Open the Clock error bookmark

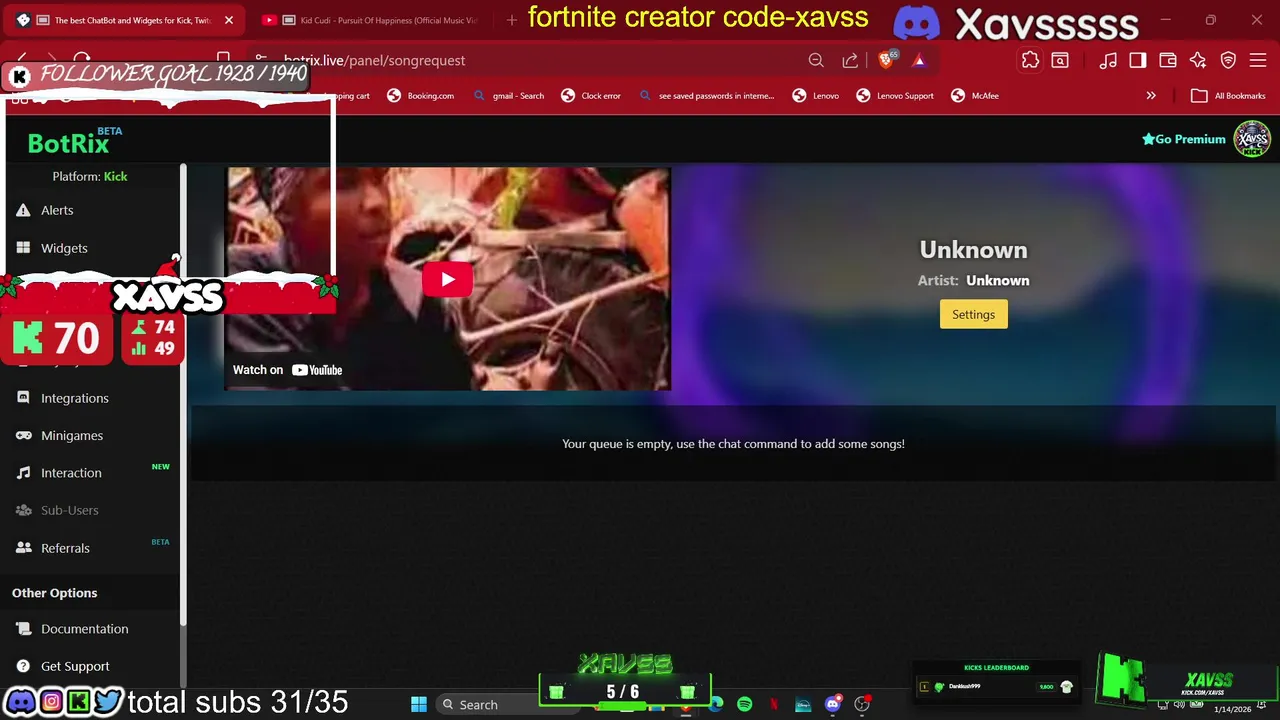[x=591, y=96]
